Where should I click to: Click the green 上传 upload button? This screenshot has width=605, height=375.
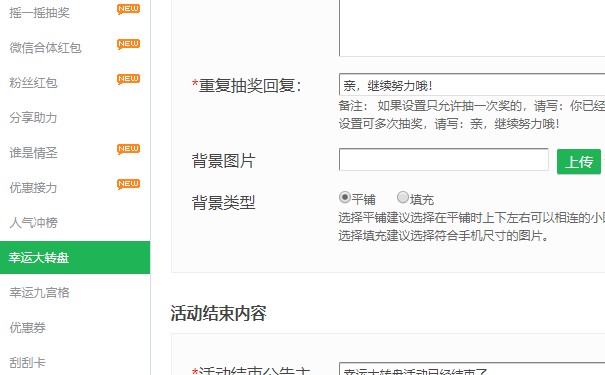(x=579, y=162)
